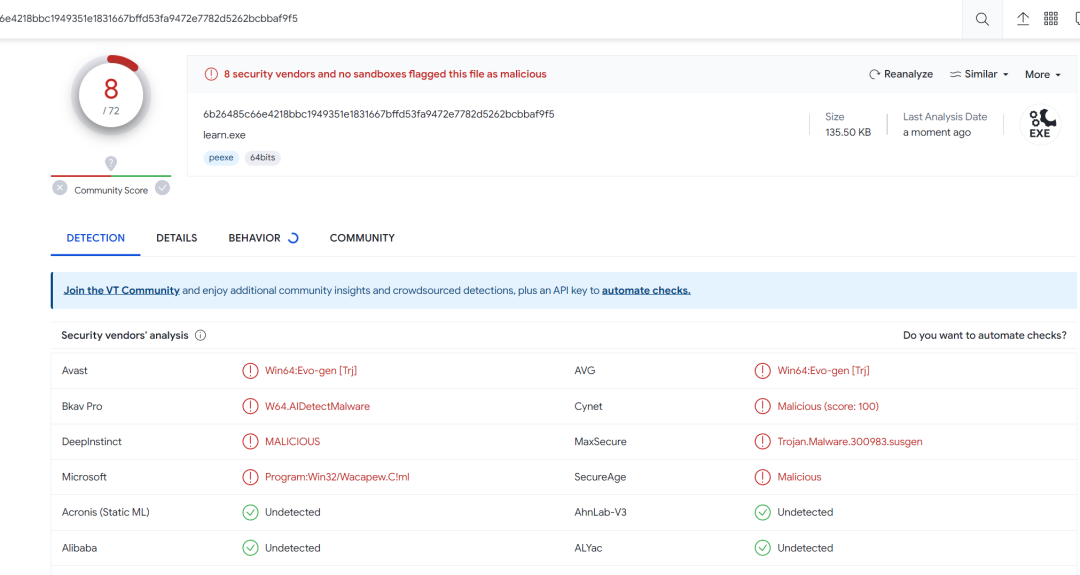Go to the Community tab
This screenshot has width=1080, height=575.
click(362, 238)
